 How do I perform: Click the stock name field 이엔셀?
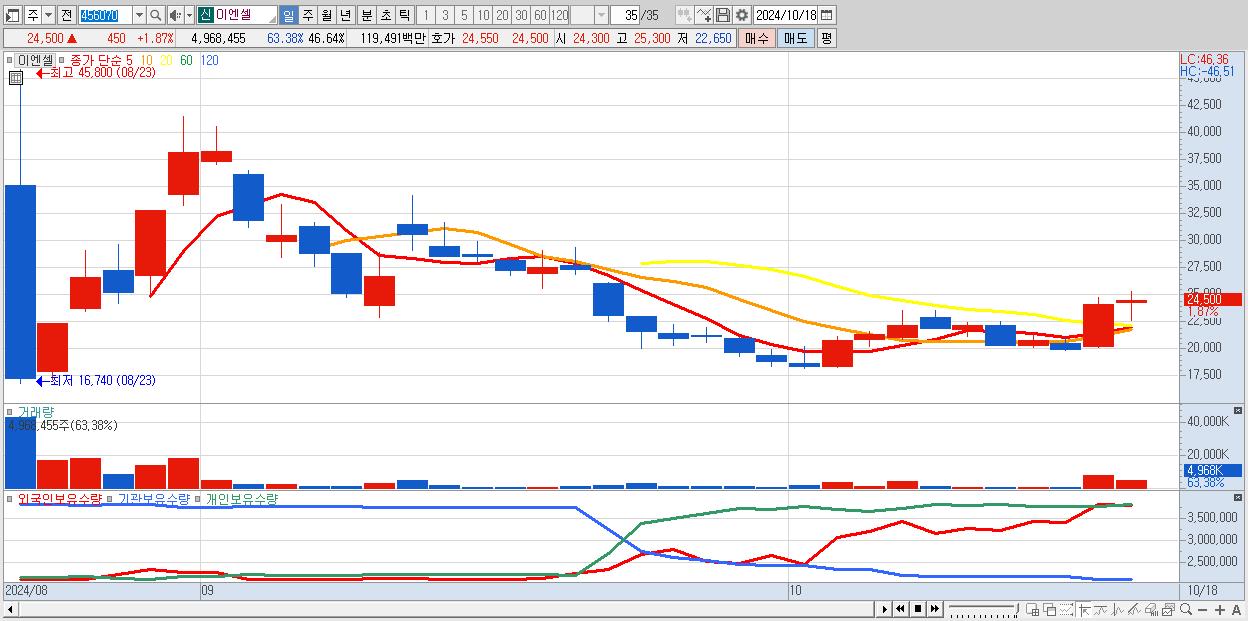pyautogui.click(x=244, y=15)
